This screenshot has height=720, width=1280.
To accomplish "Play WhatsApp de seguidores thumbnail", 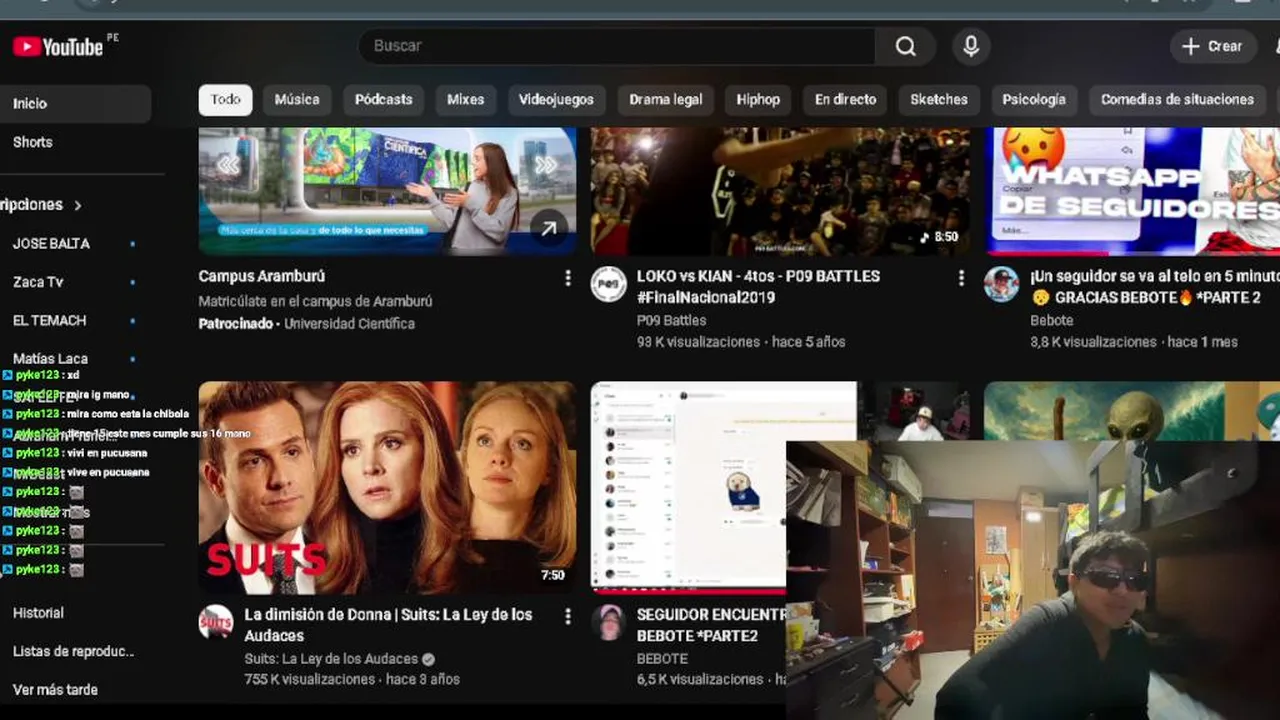I will coord(1132,190).
